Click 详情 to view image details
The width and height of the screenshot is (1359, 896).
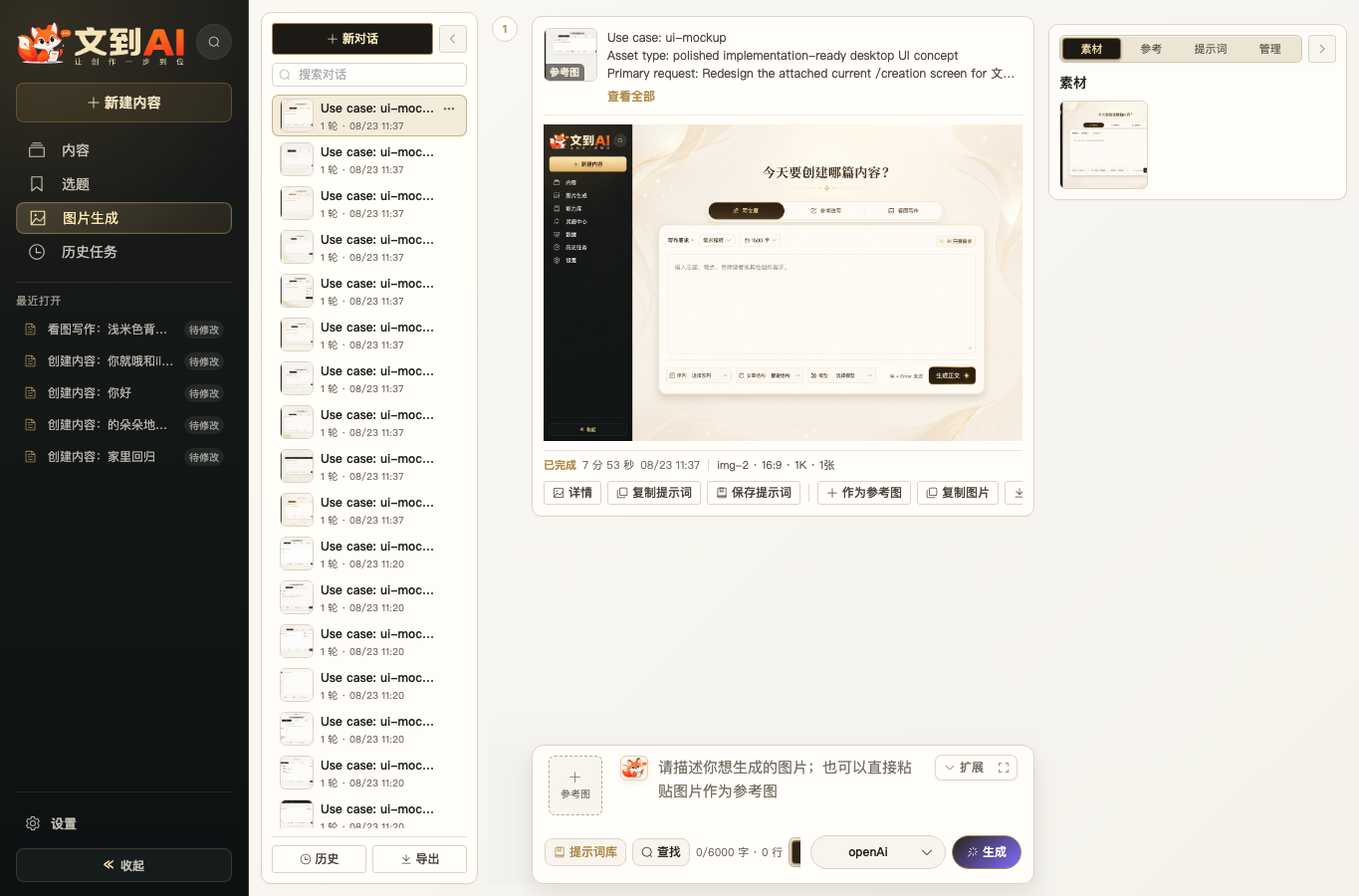572,493
